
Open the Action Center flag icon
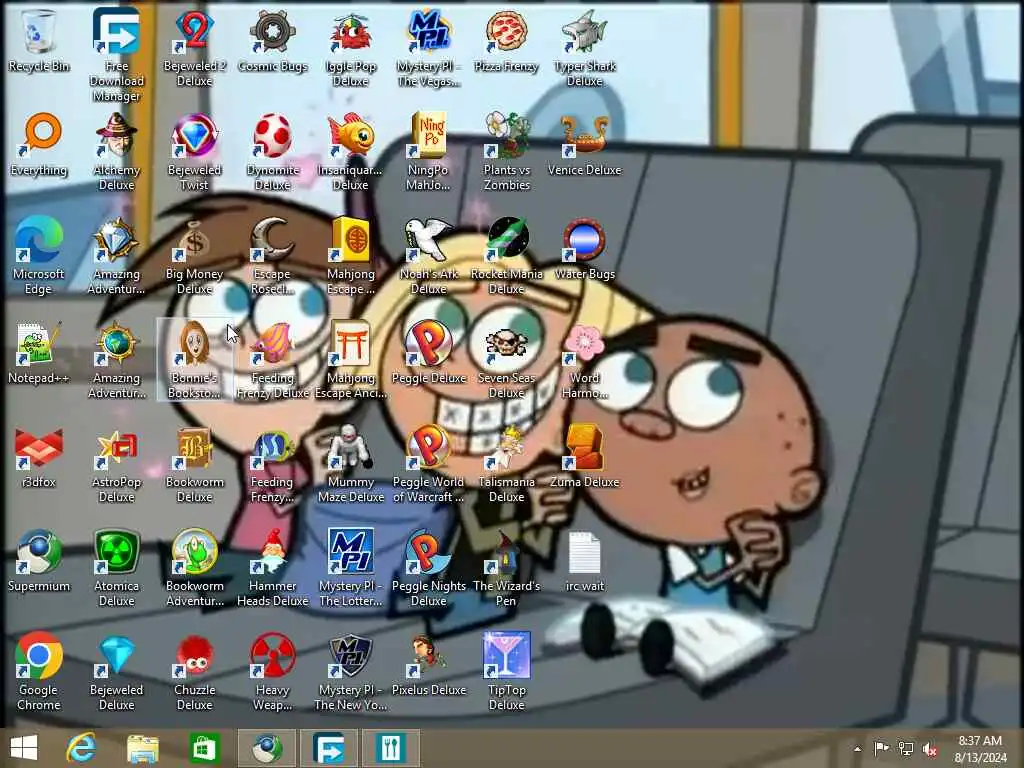pyautogui.click(x=881, y=748)
